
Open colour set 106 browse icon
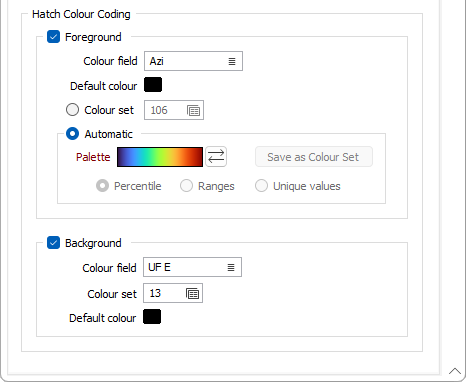[x=193, y=110]
